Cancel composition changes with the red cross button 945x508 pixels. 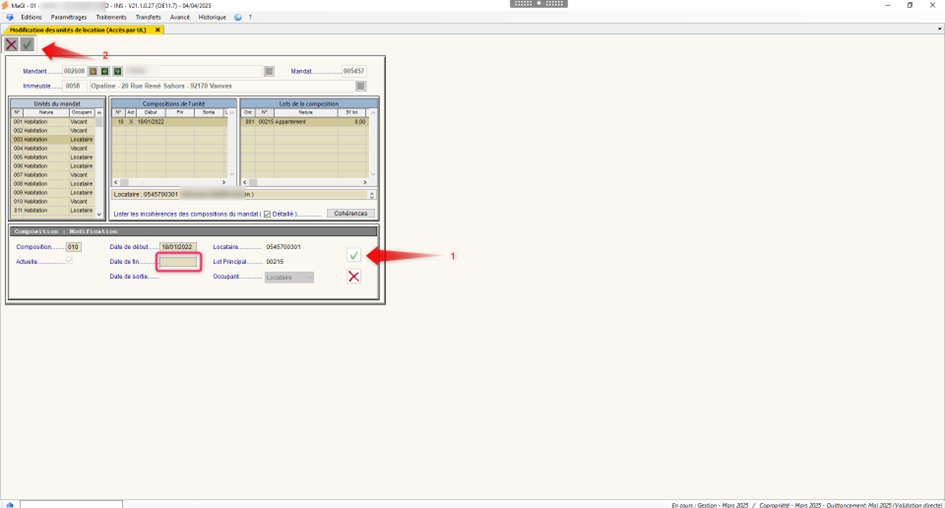click(354, 276)
